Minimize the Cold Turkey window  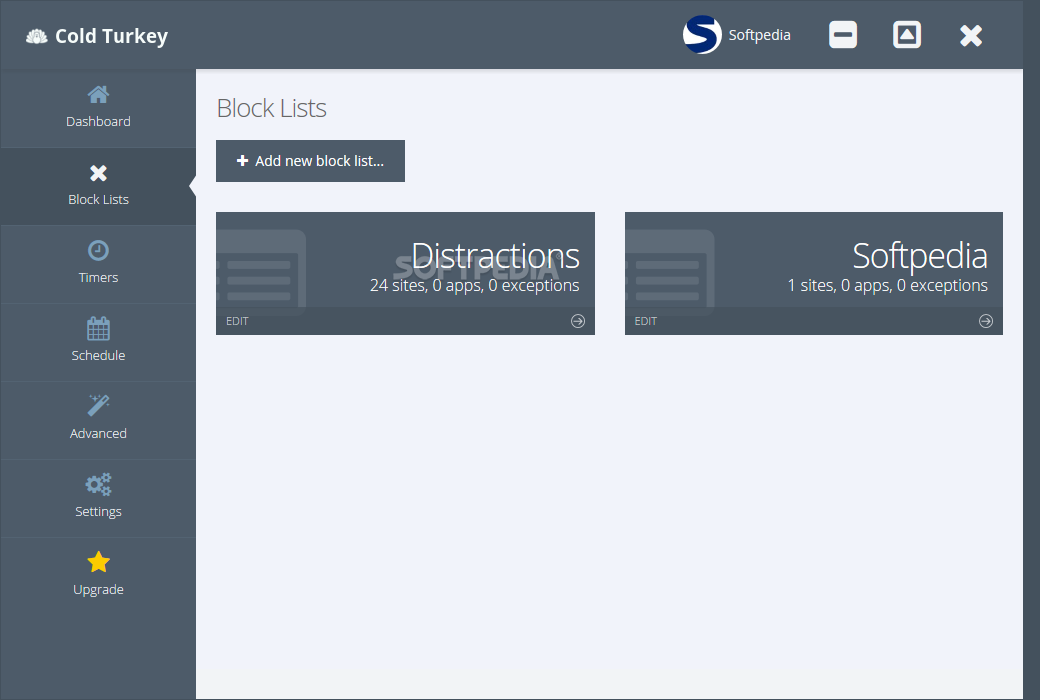click(843, 35)
